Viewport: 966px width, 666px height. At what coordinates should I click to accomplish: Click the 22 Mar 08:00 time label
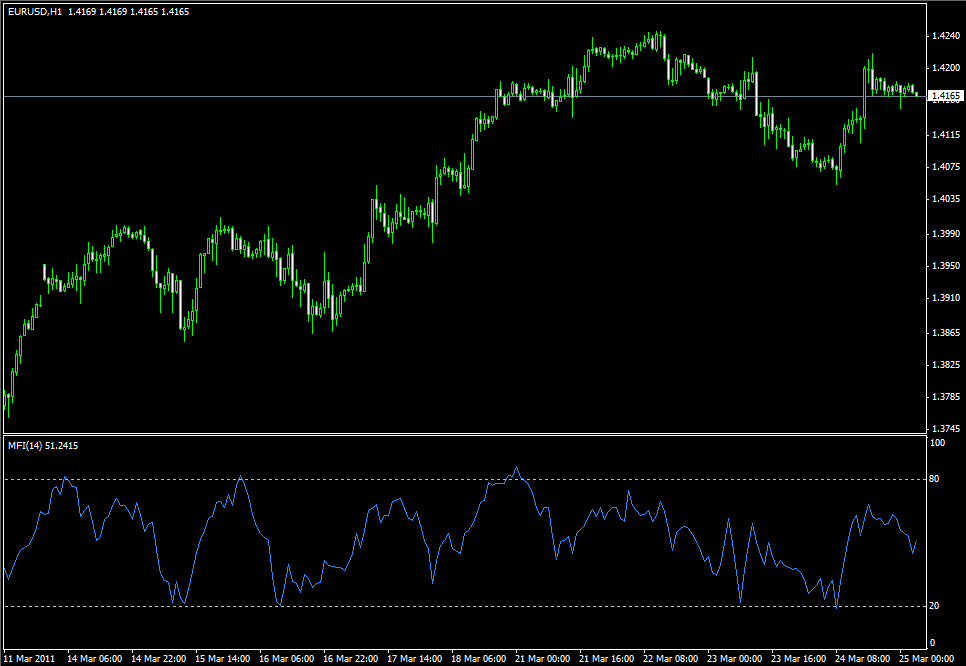pos(671,659)
